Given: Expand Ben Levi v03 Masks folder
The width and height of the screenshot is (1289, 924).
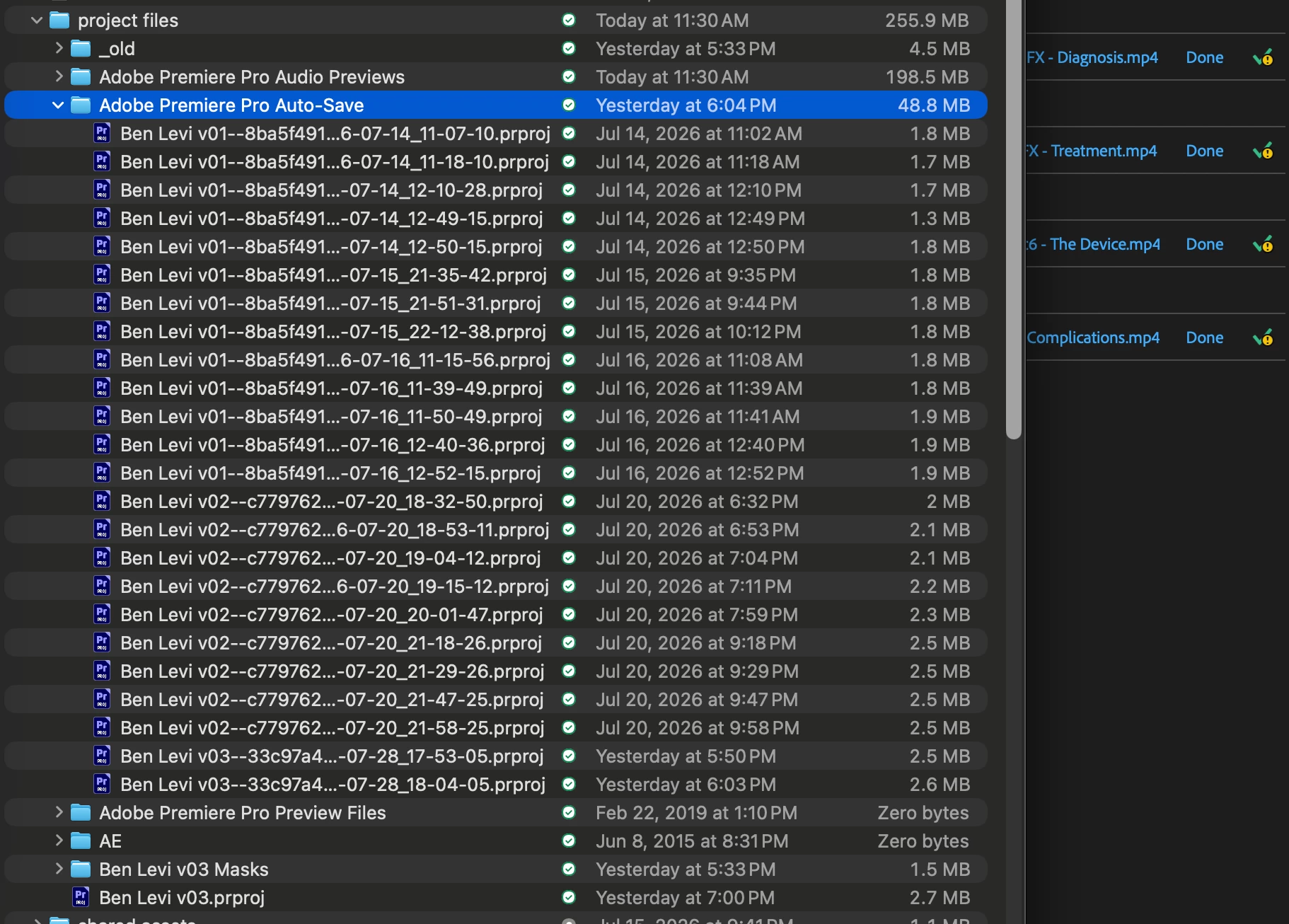Looking at the screenshot, I should click(x=59, y=869).
